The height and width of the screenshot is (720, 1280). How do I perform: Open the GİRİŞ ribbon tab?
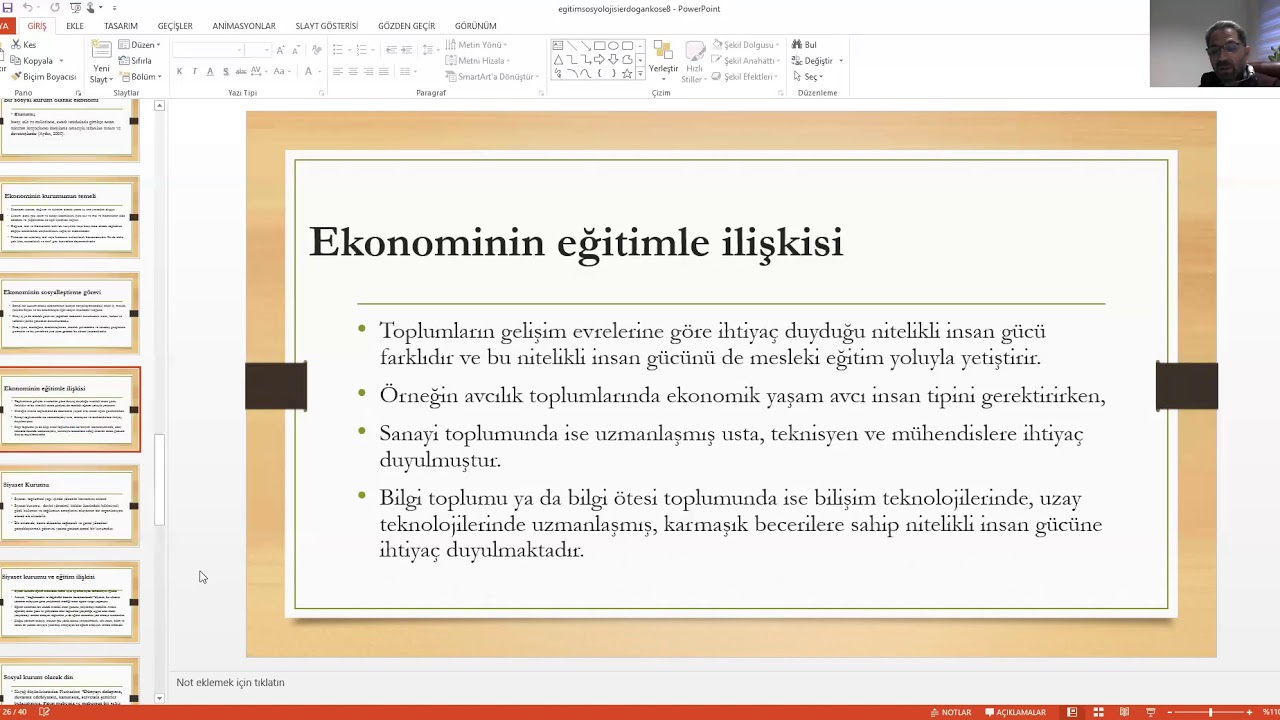(37, 26)
